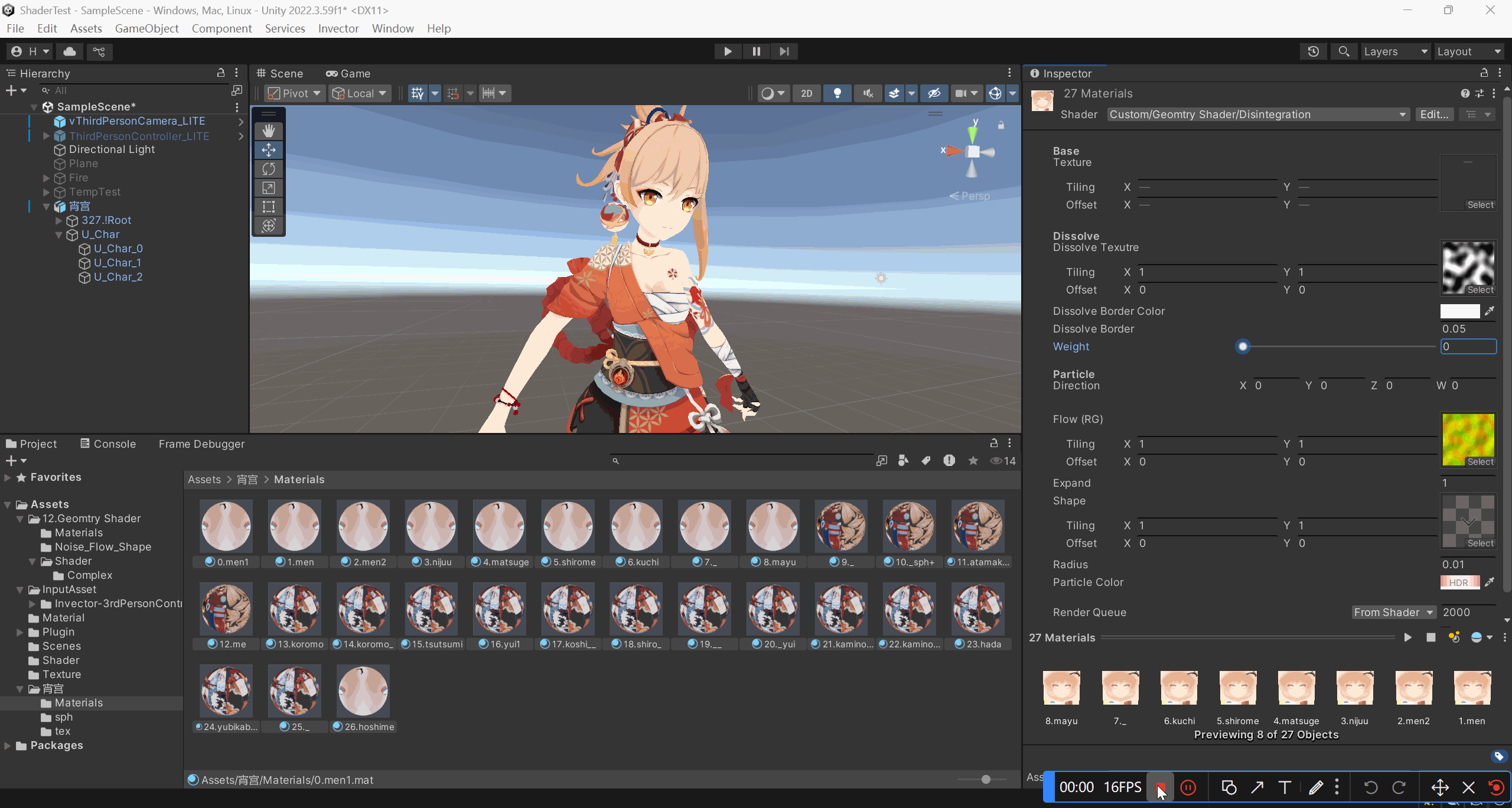Click the Pause button
This screenshot has height=808, width=1512.
(x=756, y=51)
